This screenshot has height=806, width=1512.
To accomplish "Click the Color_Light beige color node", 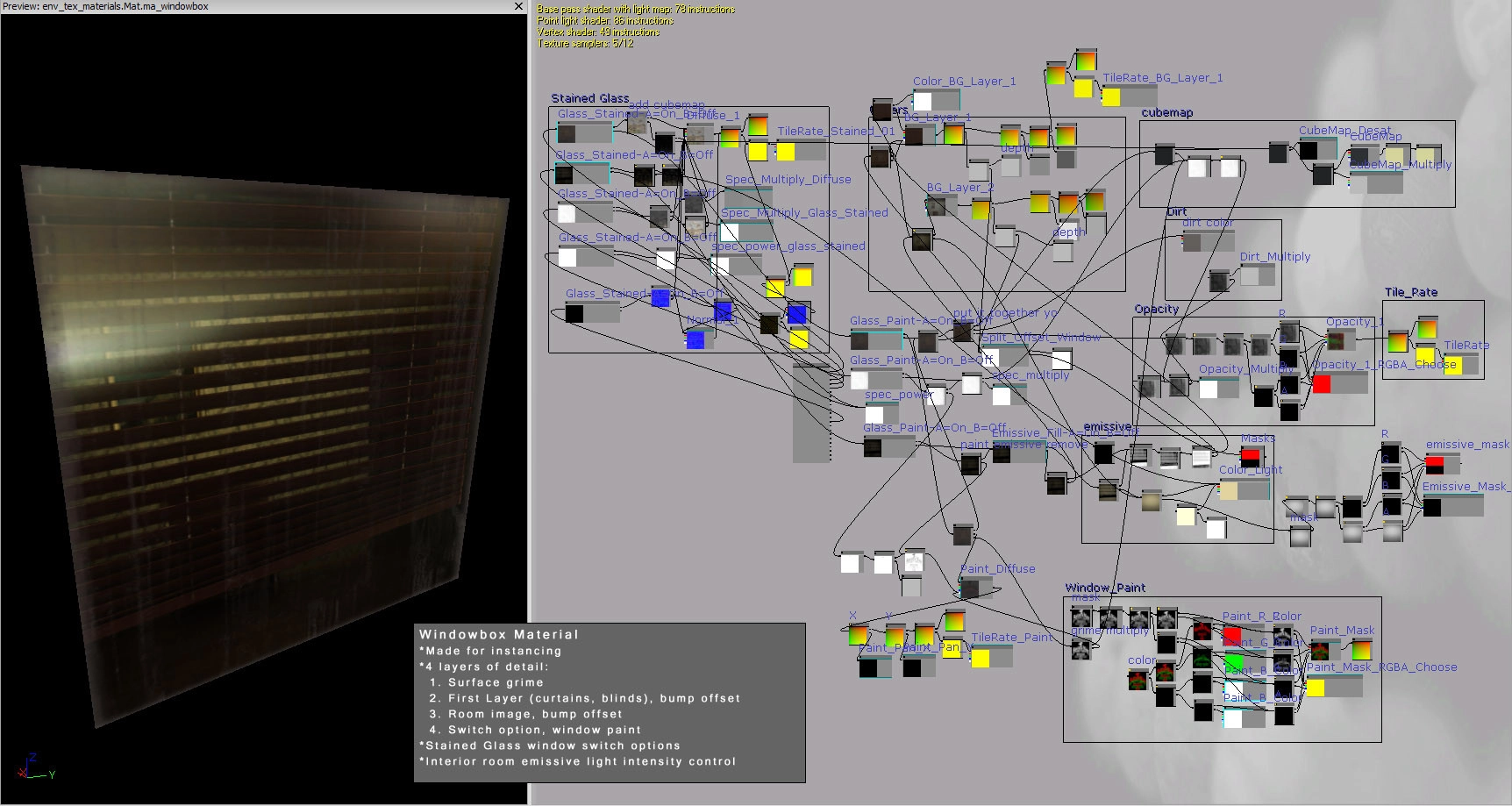I will tap(1229, 489).
